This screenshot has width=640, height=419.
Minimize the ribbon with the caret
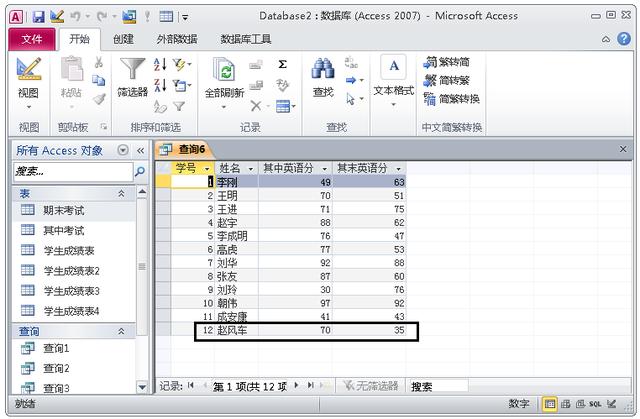click(x=606, y=39)
